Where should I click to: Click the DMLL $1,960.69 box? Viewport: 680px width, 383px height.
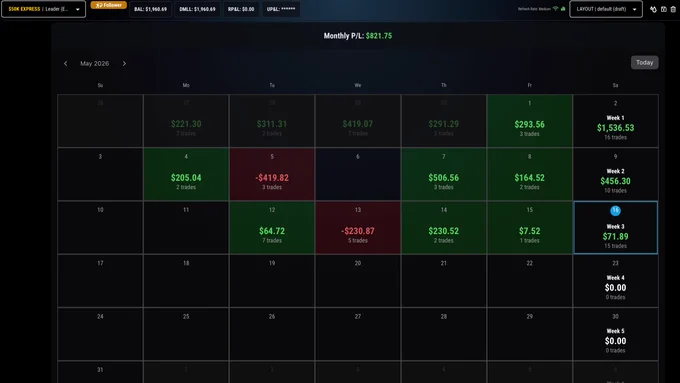pyautogui.click(x=197, y=9)
